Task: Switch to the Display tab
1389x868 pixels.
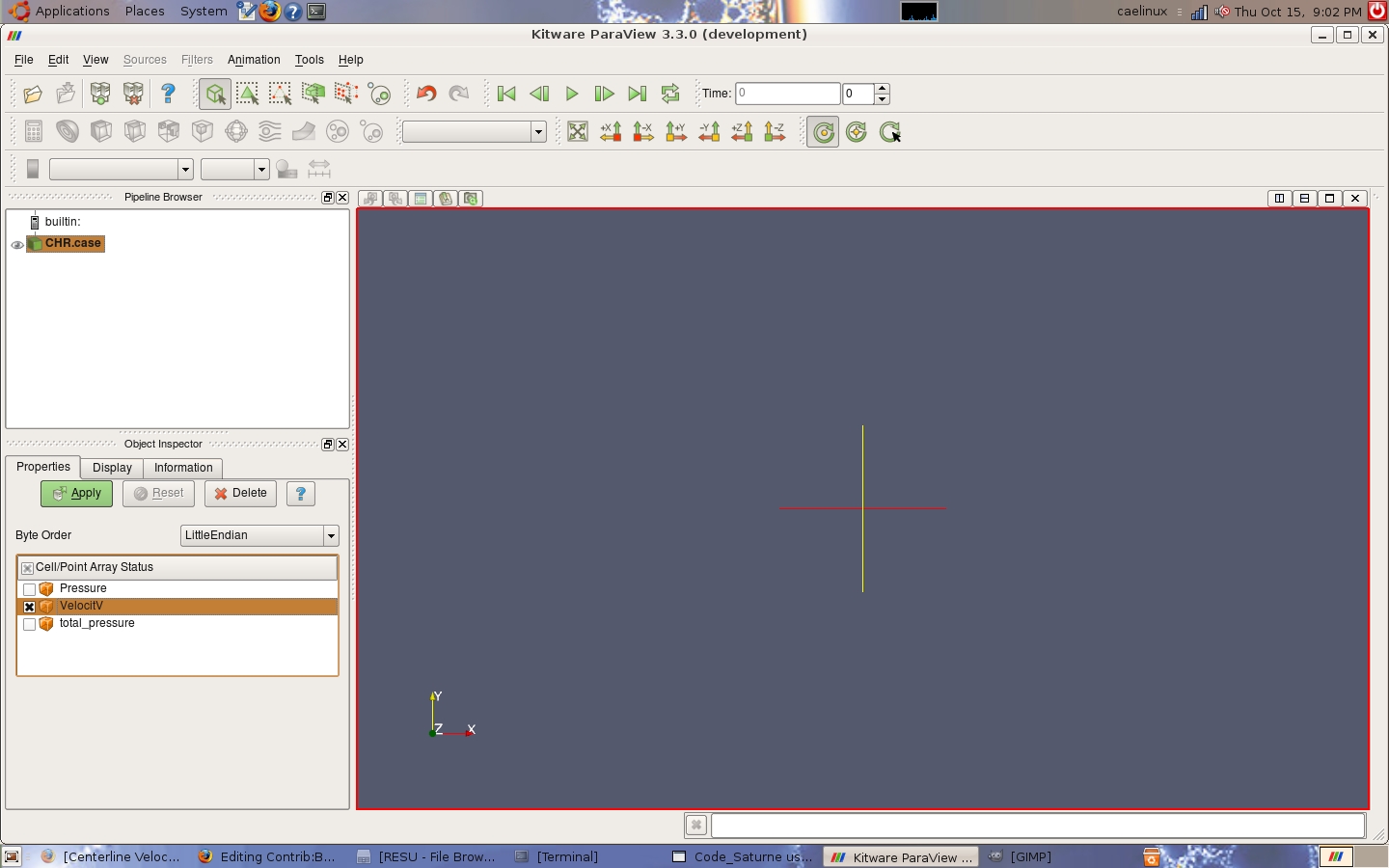Action: [x=112, y=468]
